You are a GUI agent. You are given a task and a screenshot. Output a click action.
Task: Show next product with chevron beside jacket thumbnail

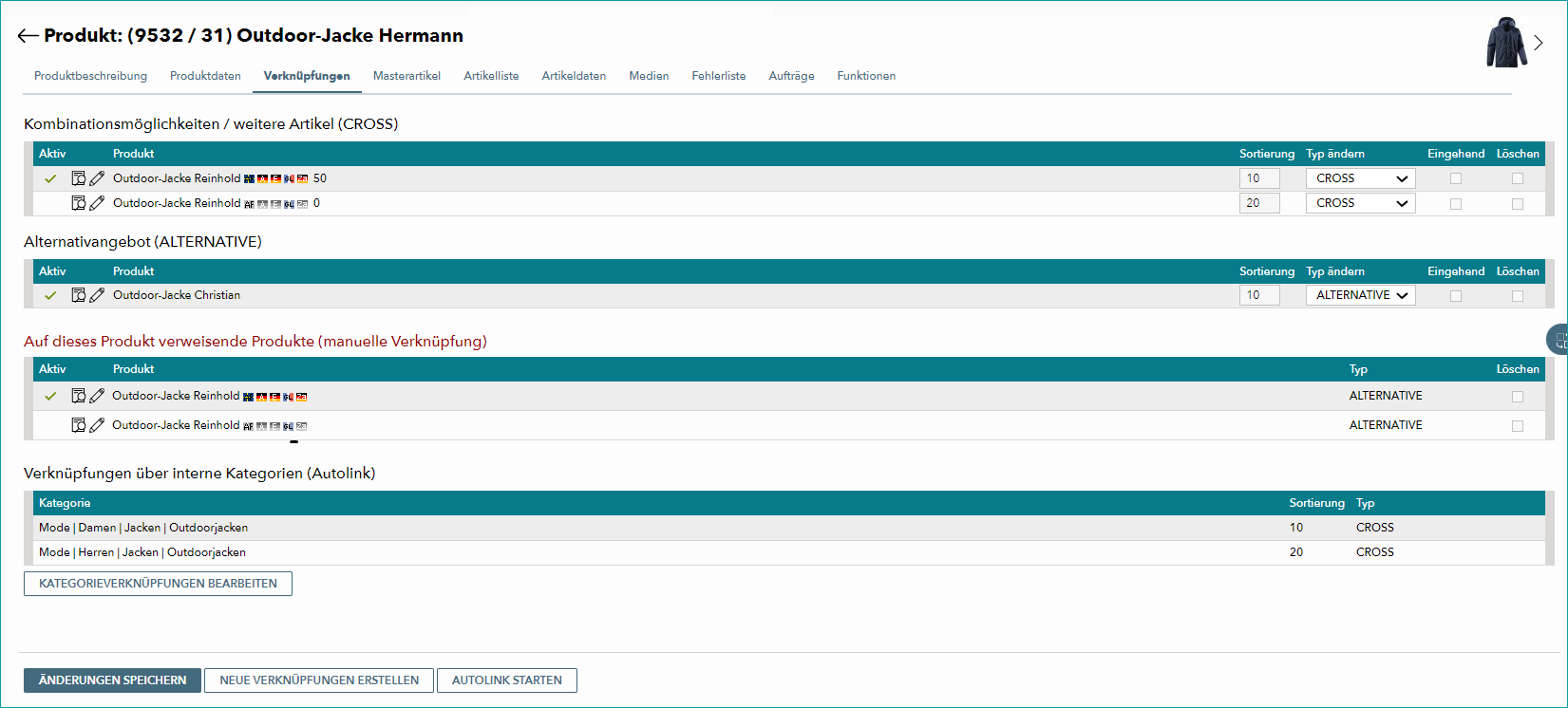click(1539, 43)
